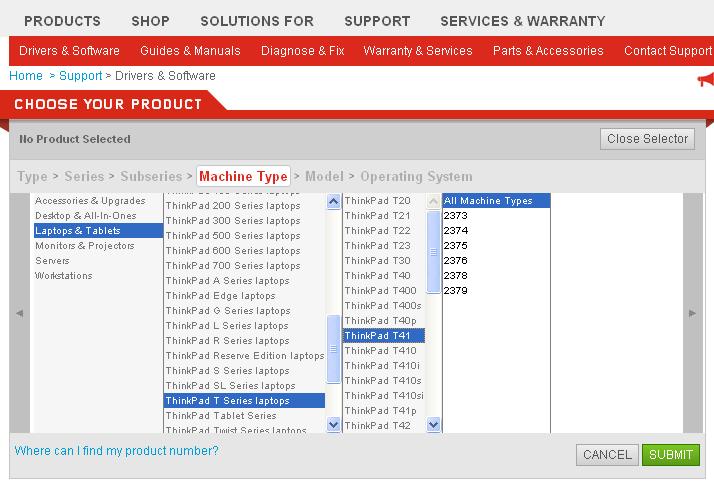
Task: Pick ThinkPad T41 subseries
Action: (384, 336)
